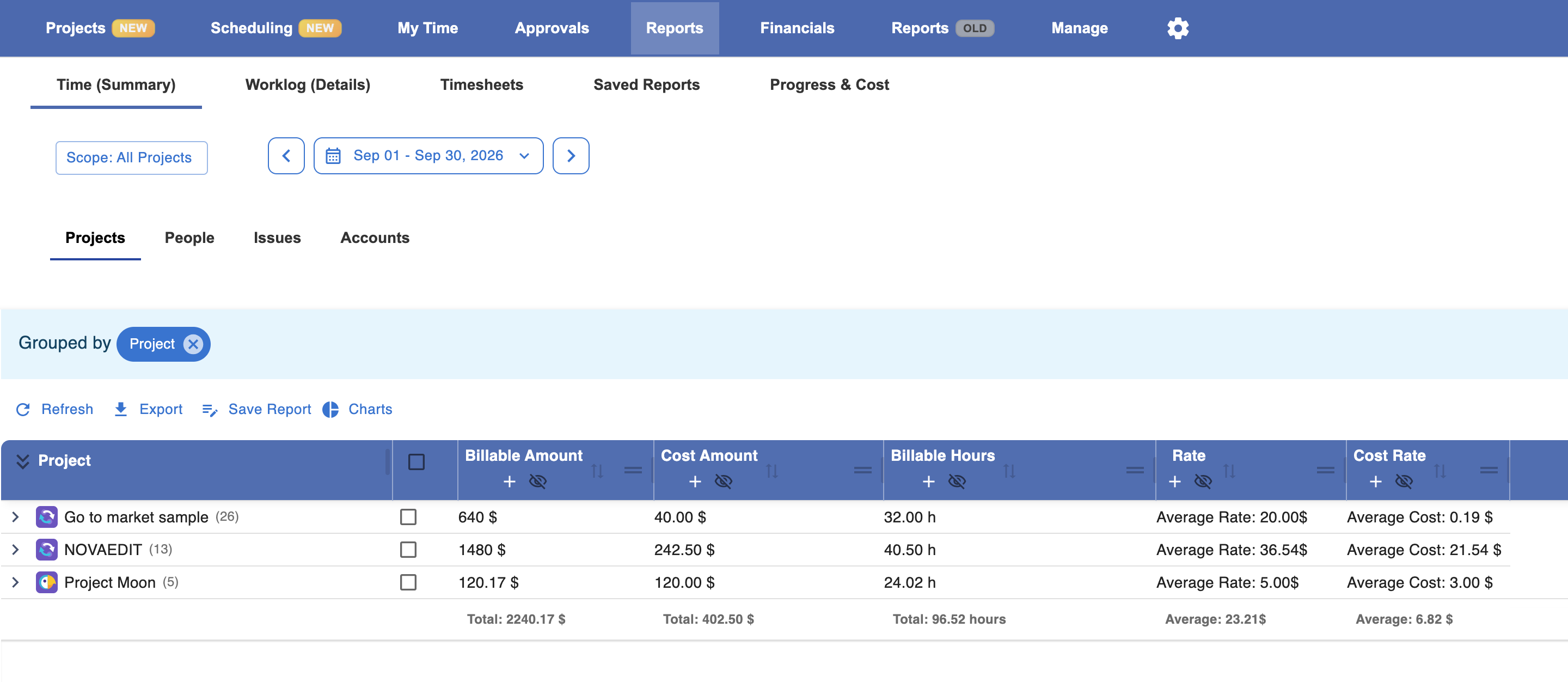This screenshot has height=682, width=1568.
Task: Click Go to market sample project icon
Action: click(x=47, y=517)
